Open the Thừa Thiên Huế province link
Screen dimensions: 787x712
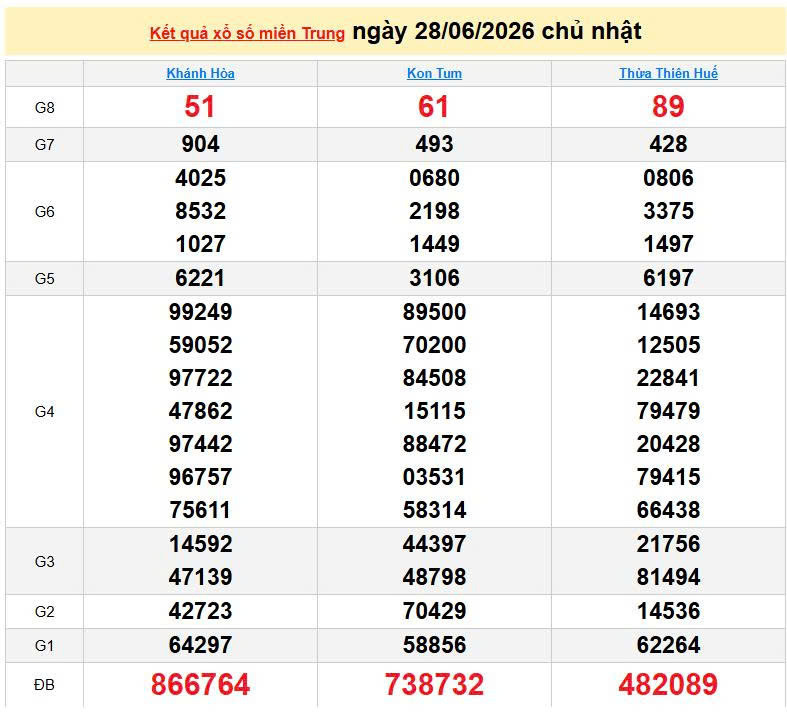pyautogui.click(x=668, y=73)
